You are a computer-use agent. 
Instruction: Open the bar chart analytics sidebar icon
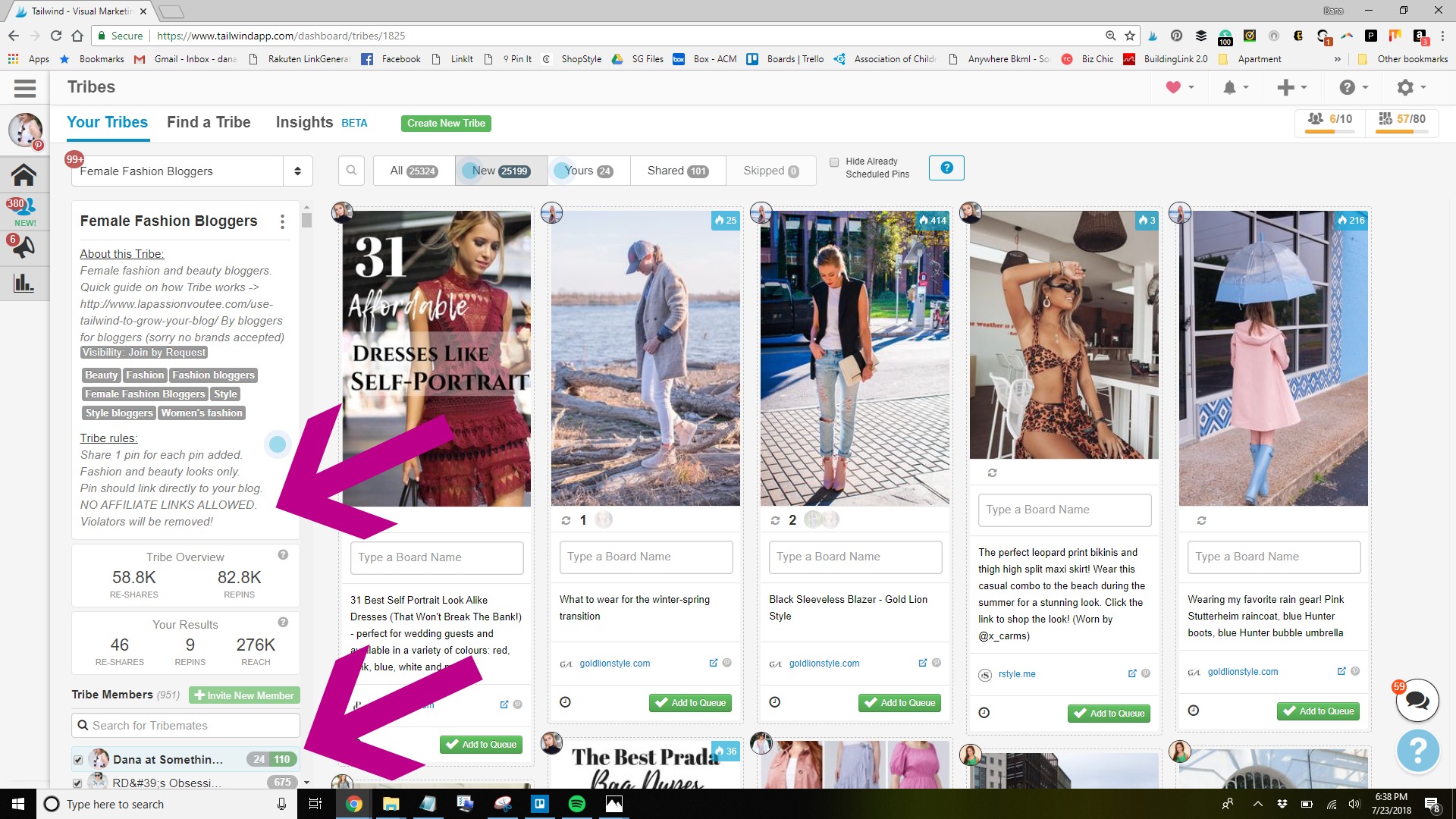24,283
